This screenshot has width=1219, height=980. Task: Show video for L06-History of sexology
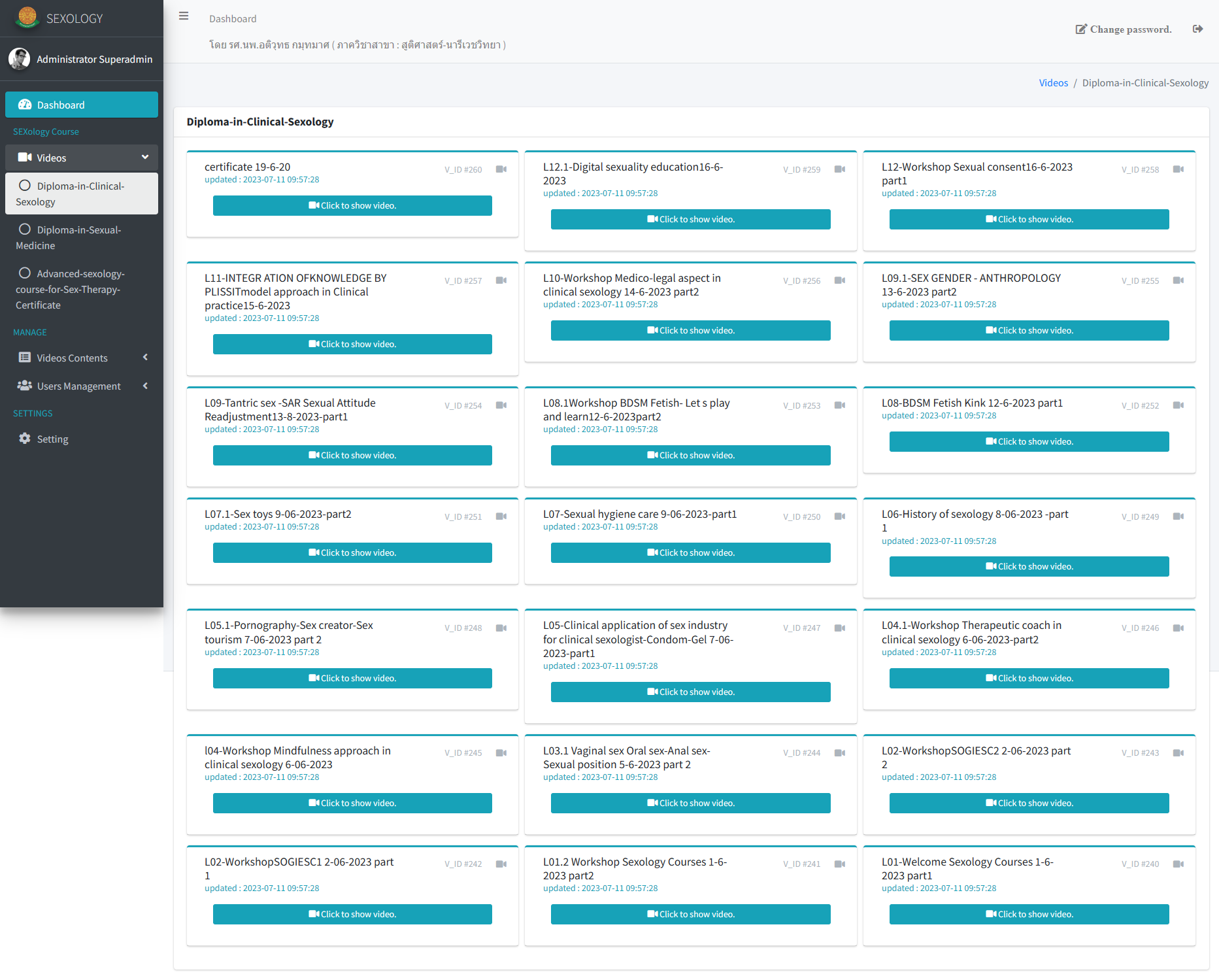tap(1029, 566)
